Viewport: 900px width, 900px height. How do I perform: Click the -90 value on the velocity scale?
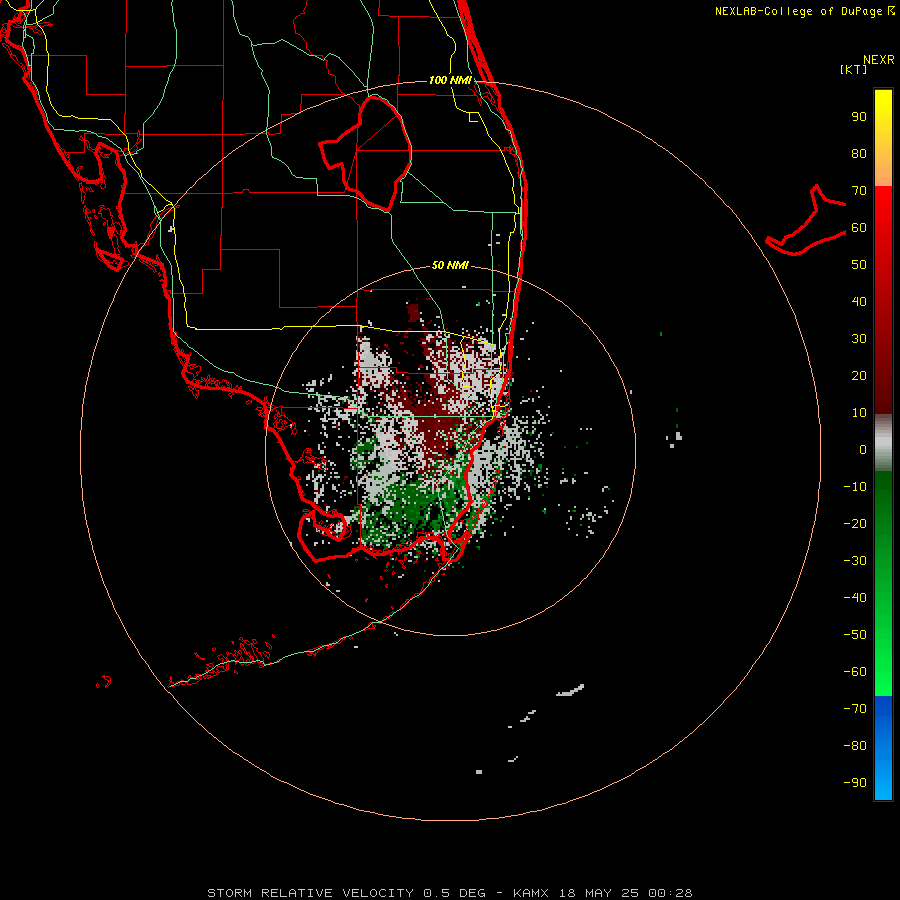click(855, 783)
